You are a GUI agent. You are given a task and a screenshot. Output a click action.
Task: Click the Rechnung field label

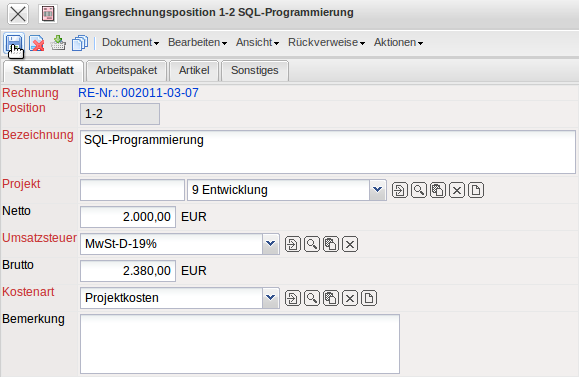pyautogui.click(x=30, y=93)
